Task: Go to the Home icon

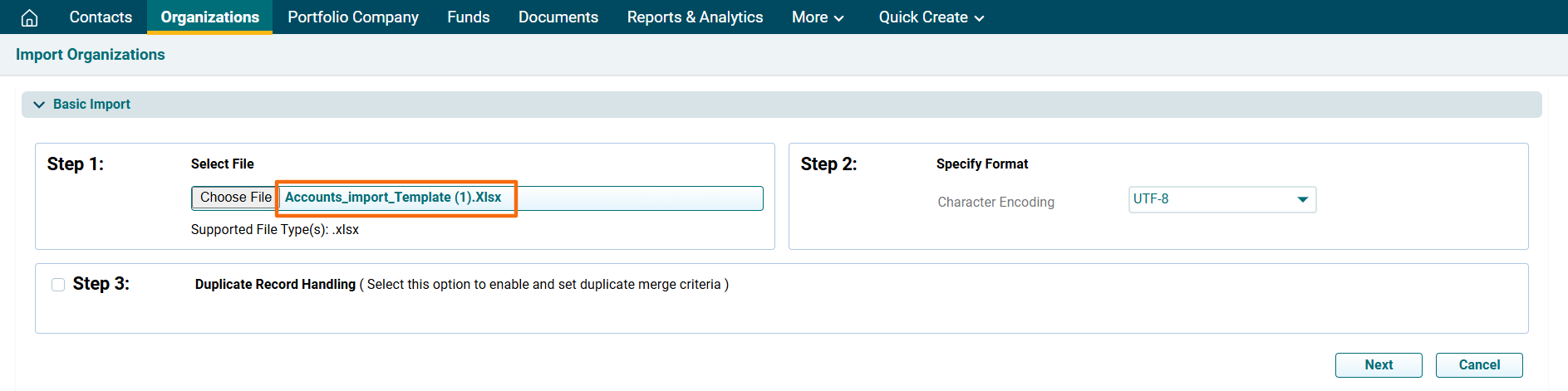Action: pos(29,17)
